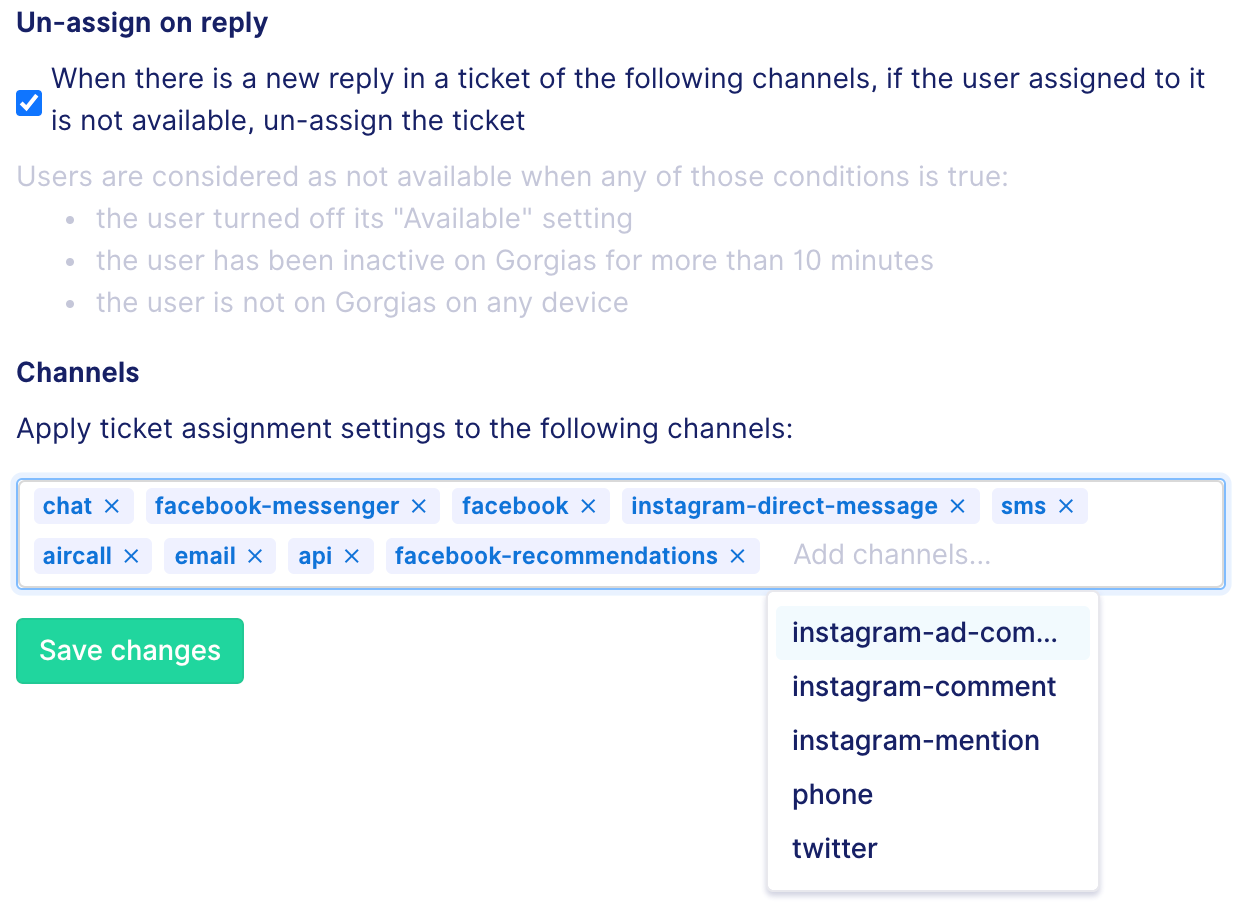
Task: Remove the facebook channel tag
Action: coord(589,507)
